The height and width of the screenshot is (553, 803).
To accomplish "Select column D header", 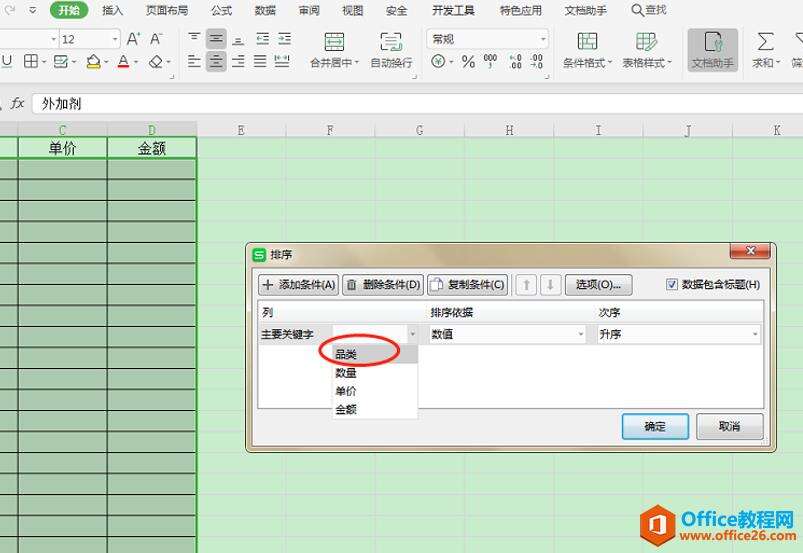I will pyautogui.click(x=152, y=130).
